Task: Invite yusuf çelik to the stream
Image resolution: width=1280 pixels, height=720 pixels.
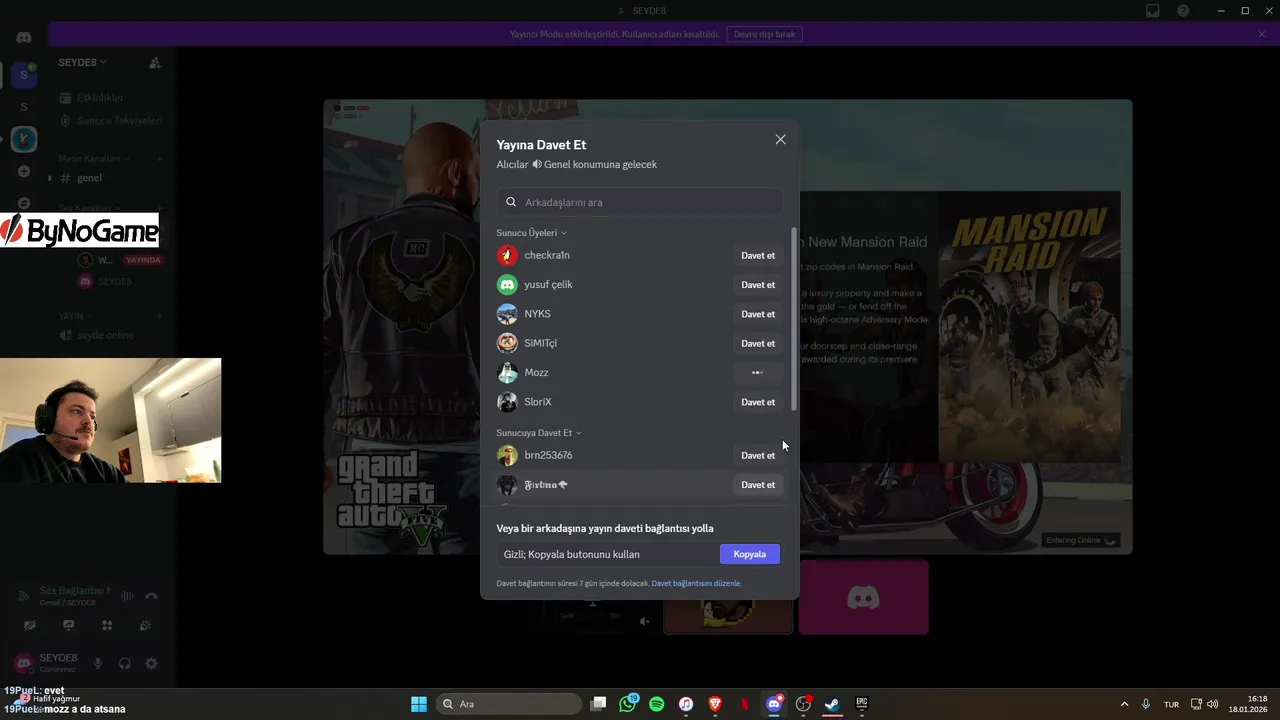Action: coord(758,285)
